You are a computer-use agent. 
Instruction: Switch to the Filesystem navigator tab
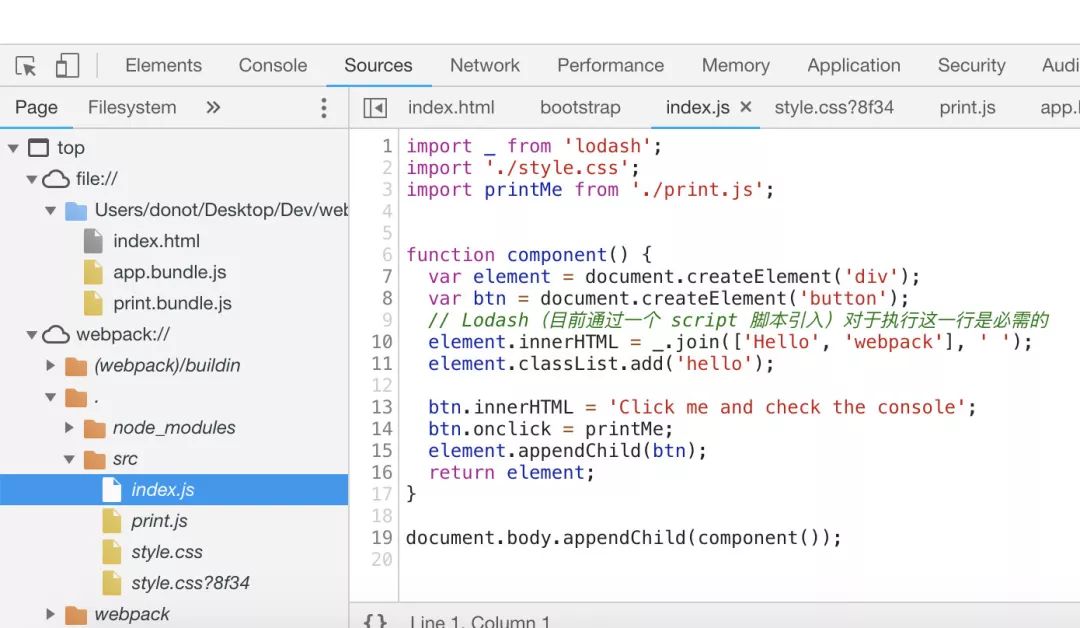pyautogui.click(x=132, y=107)
